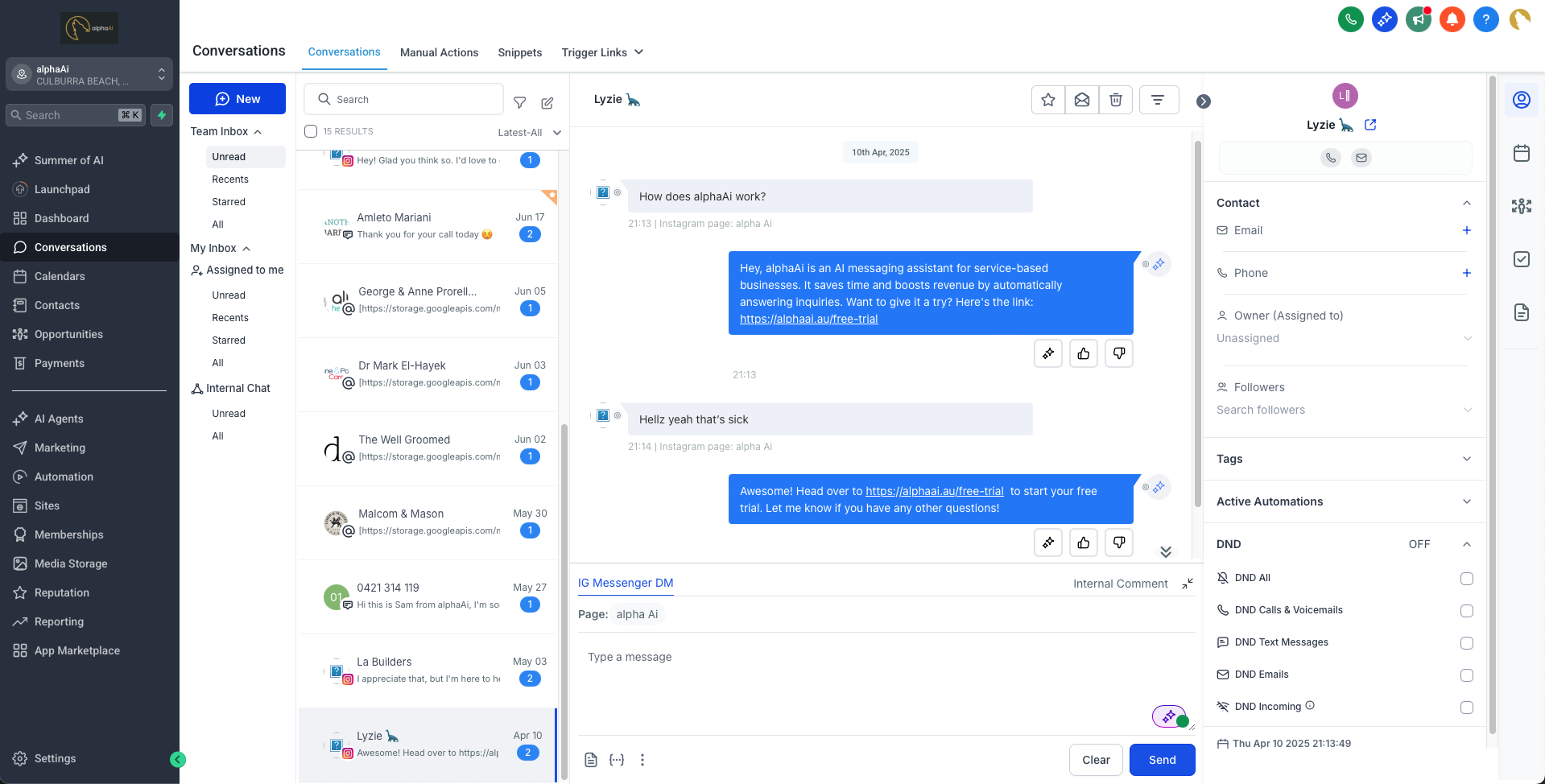The height and width of the screenshot is (784, 1545).
Task: Open Latest-All sort dropdown
Action: (x=529, y=133)
